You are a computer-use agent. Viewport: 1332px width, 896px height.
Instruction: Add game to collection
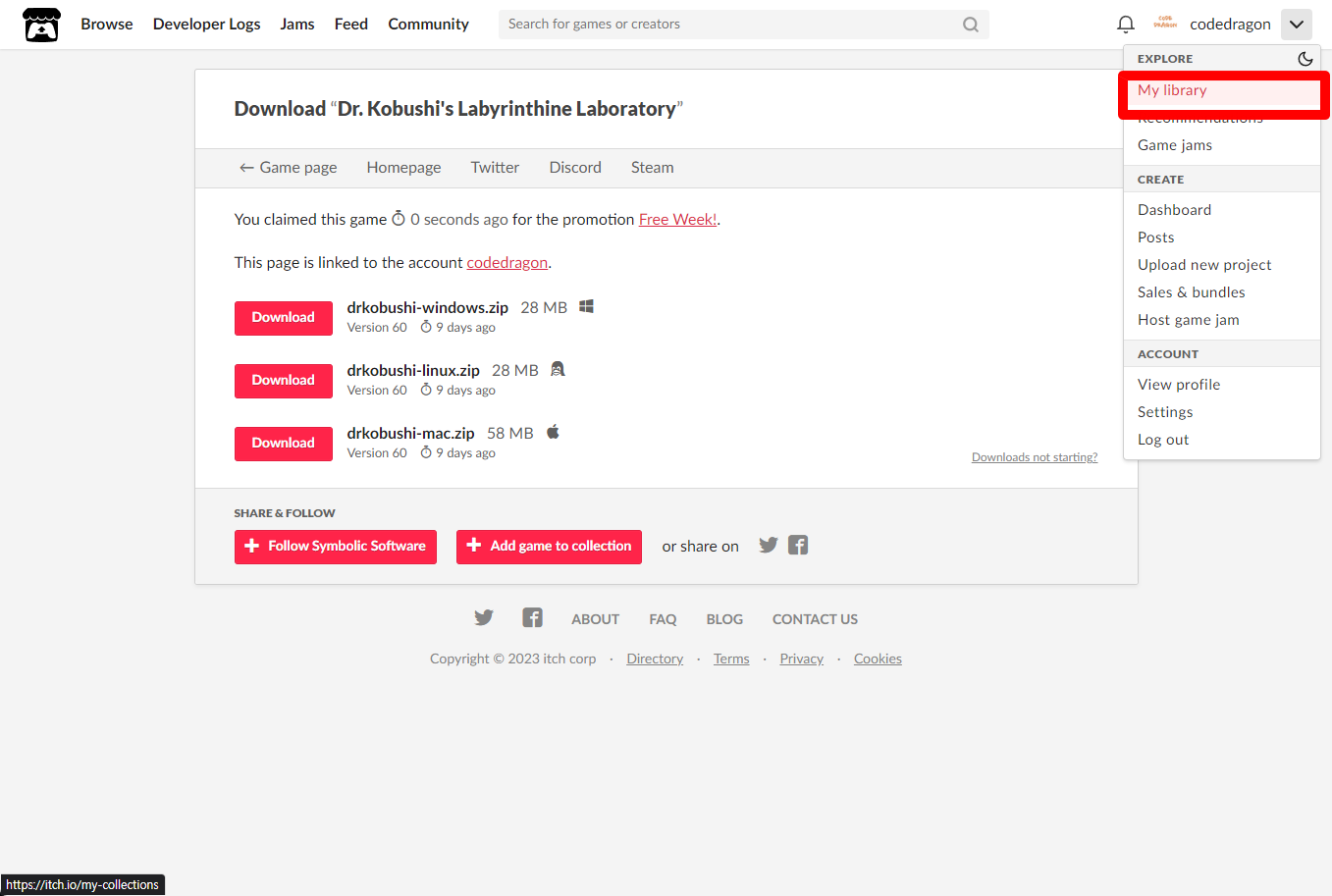[549, 547]
